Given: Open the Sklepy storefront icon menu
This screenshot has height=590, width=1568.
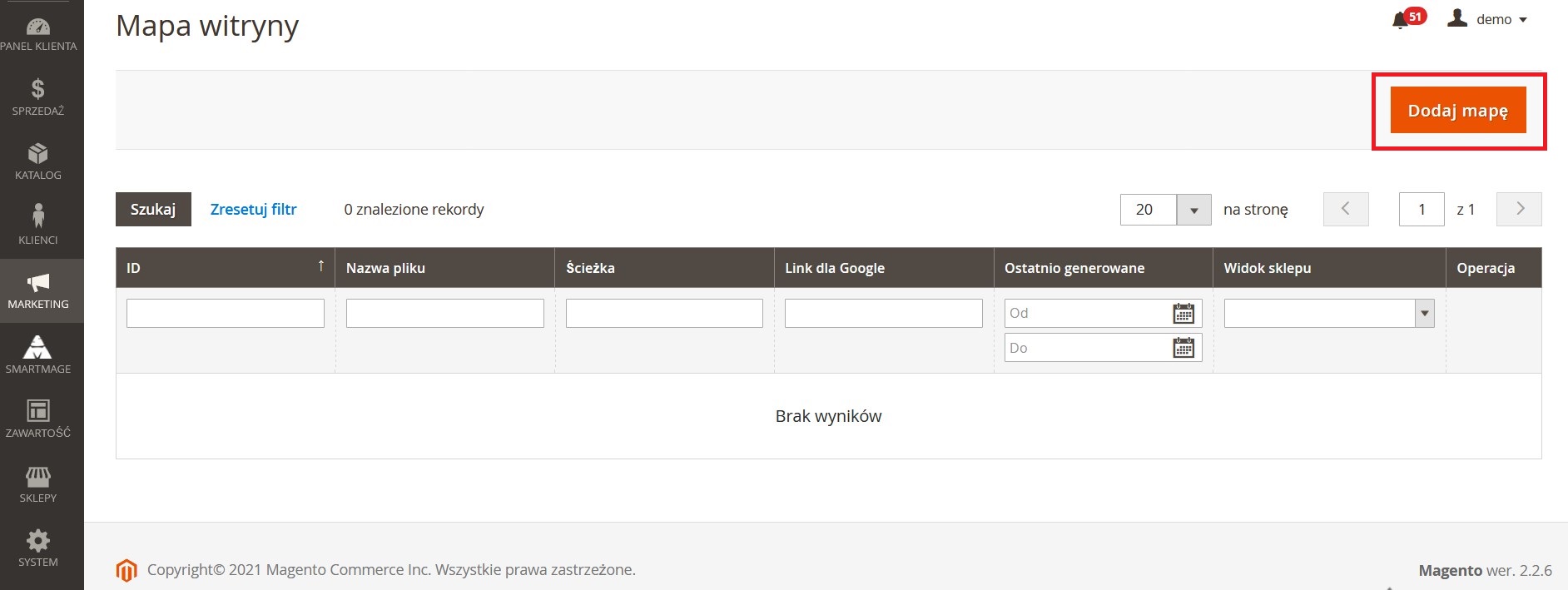Looking at the screenshot, I should coord(38,483).
